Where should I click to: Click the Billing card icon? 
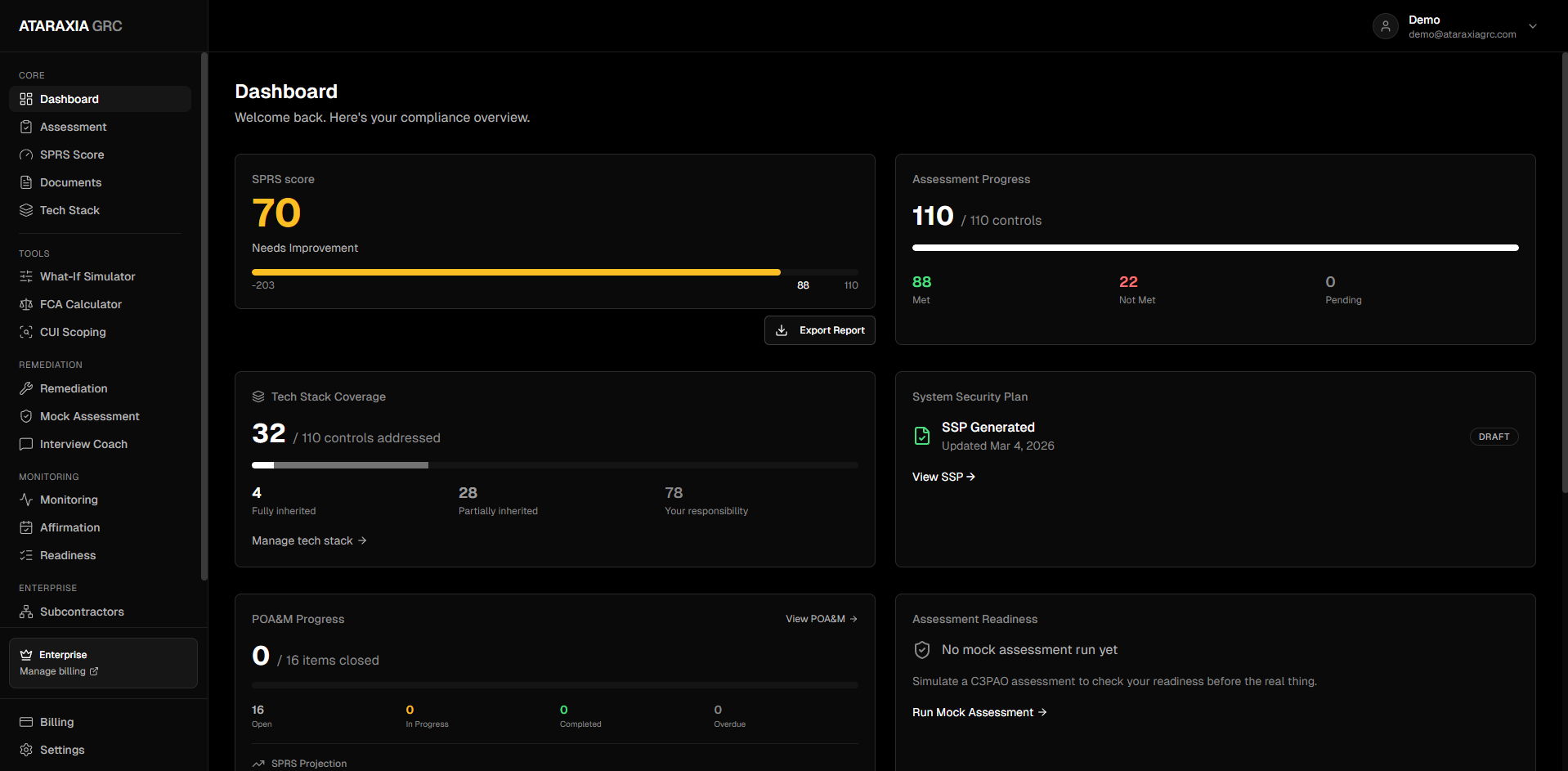tap(26, 722)
